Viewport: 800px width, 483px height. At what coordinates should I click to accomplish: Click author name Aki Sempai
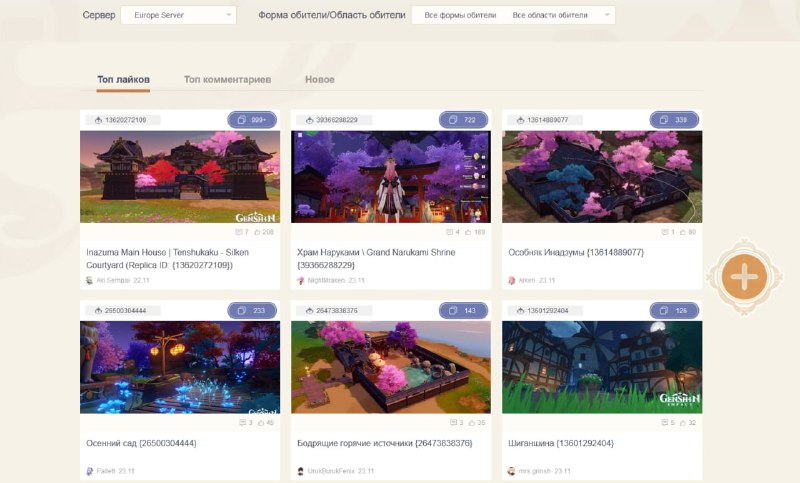pyautogui.click(x=113, y=281)
